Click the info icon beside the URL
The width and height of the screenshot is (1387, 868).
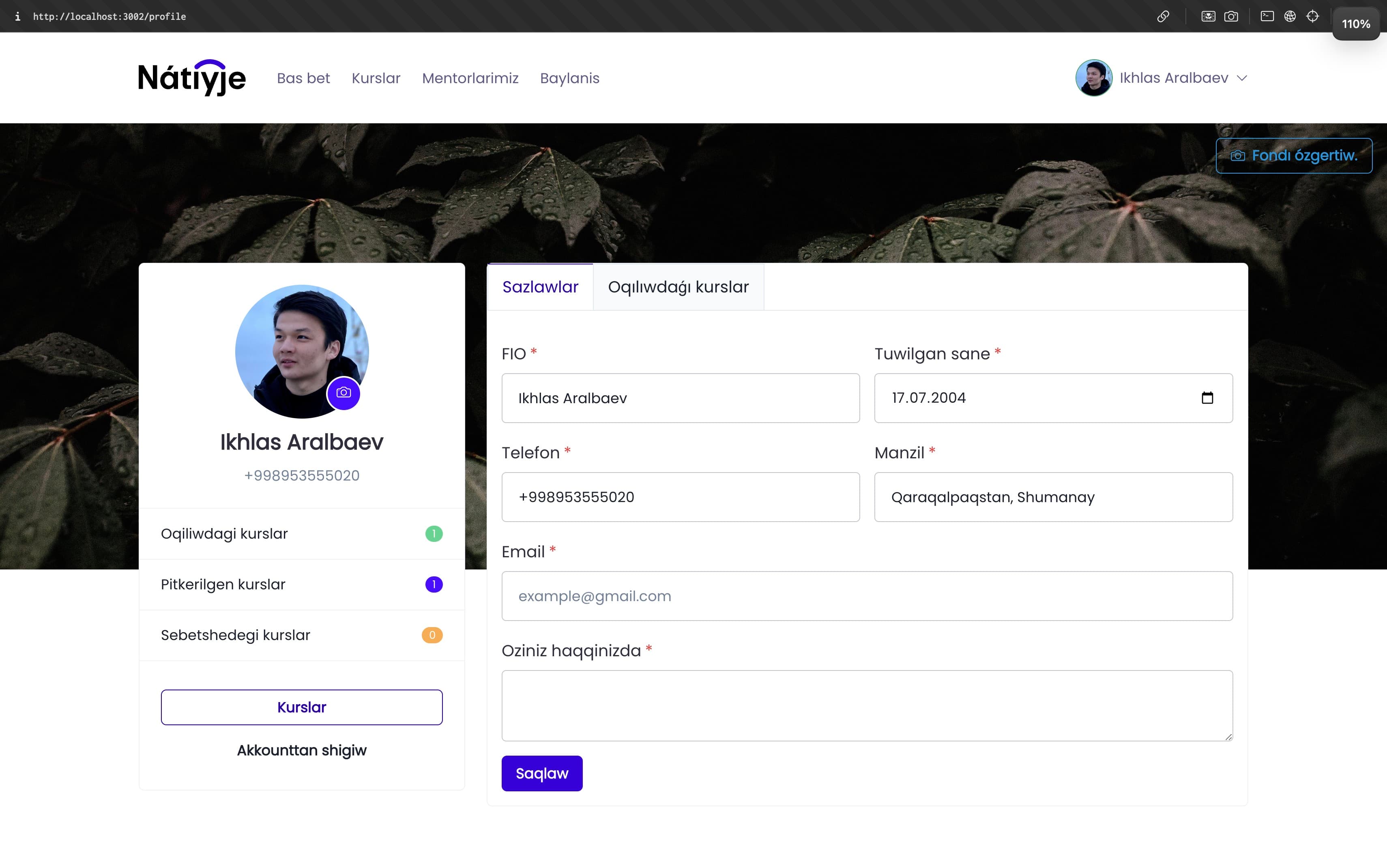click(18, 16)
